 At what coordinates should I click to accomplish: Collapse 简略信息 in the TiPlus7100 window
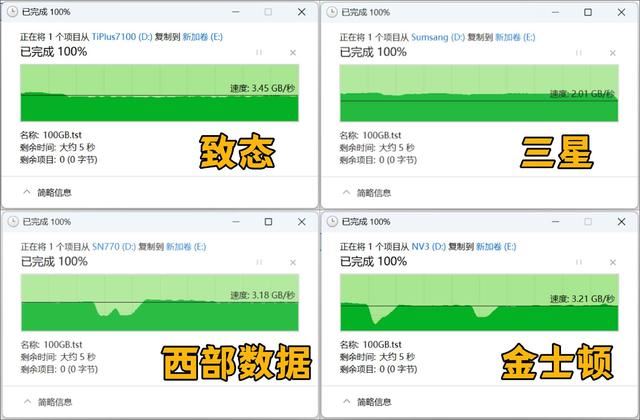click(x=47, y=192)
